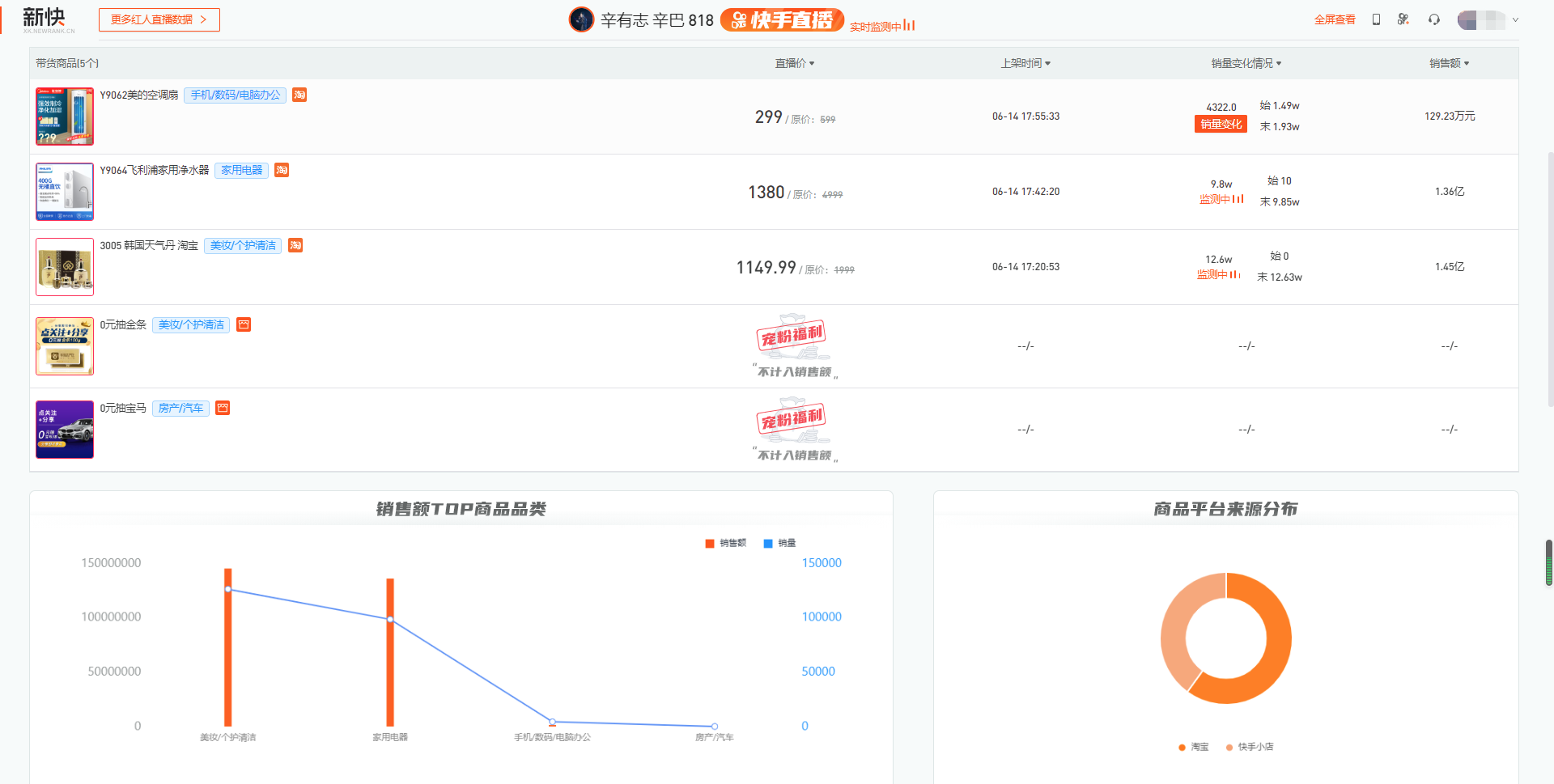
Task: Click 带货商品[5个] header text
Action: tap(67, 63)
